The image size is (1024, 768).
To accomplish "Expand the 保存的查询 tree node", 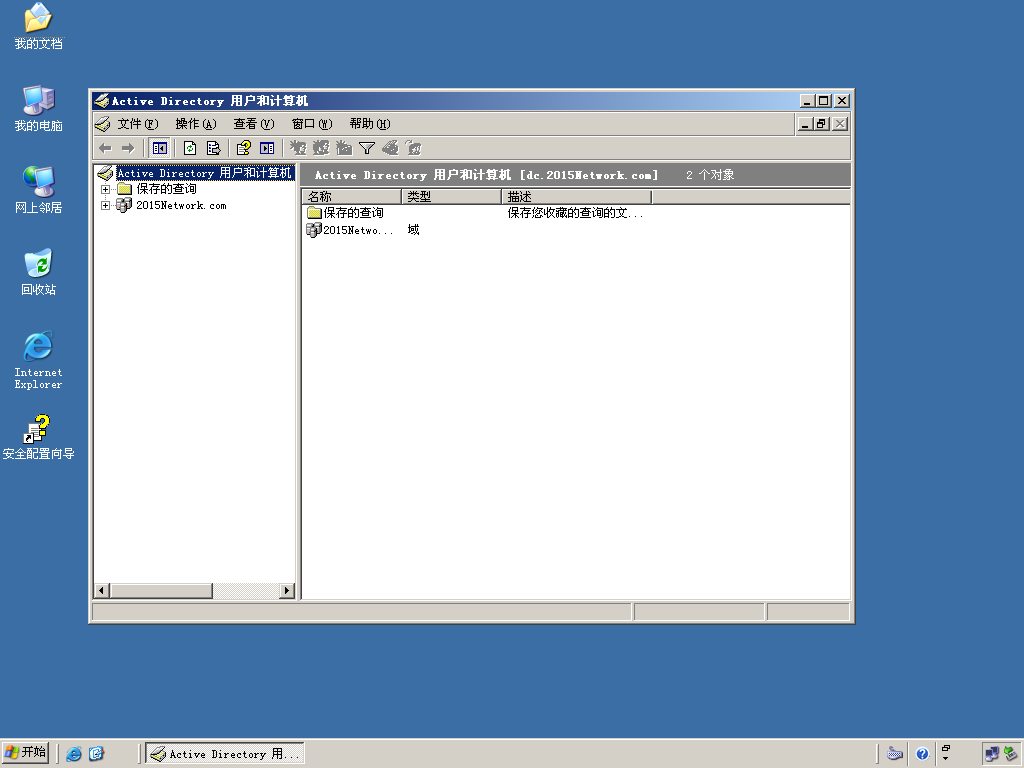I will pyautogui.click(x=105, y=189).
